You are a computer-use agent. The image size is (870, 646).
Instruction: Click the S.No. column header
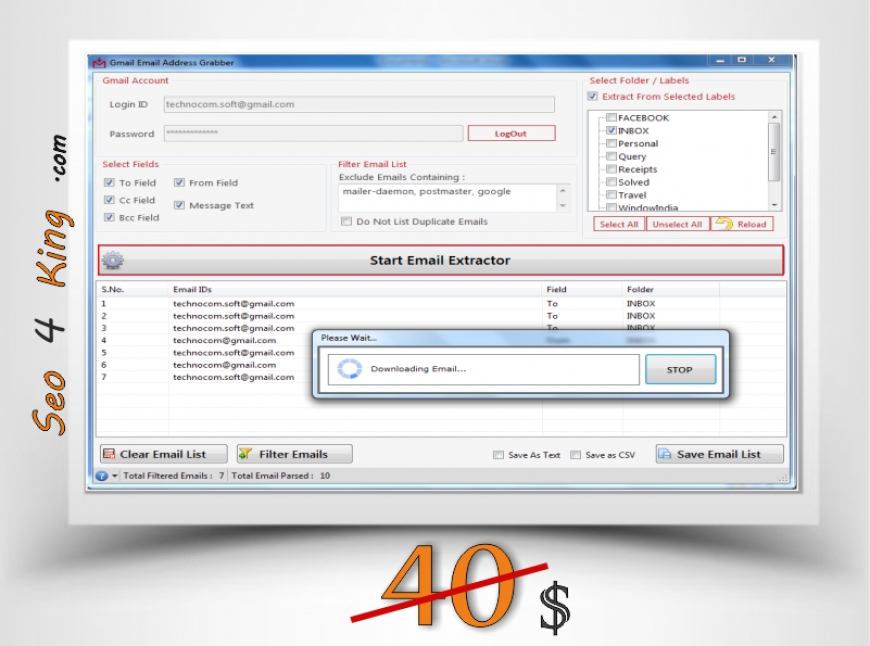click(133, 289)
